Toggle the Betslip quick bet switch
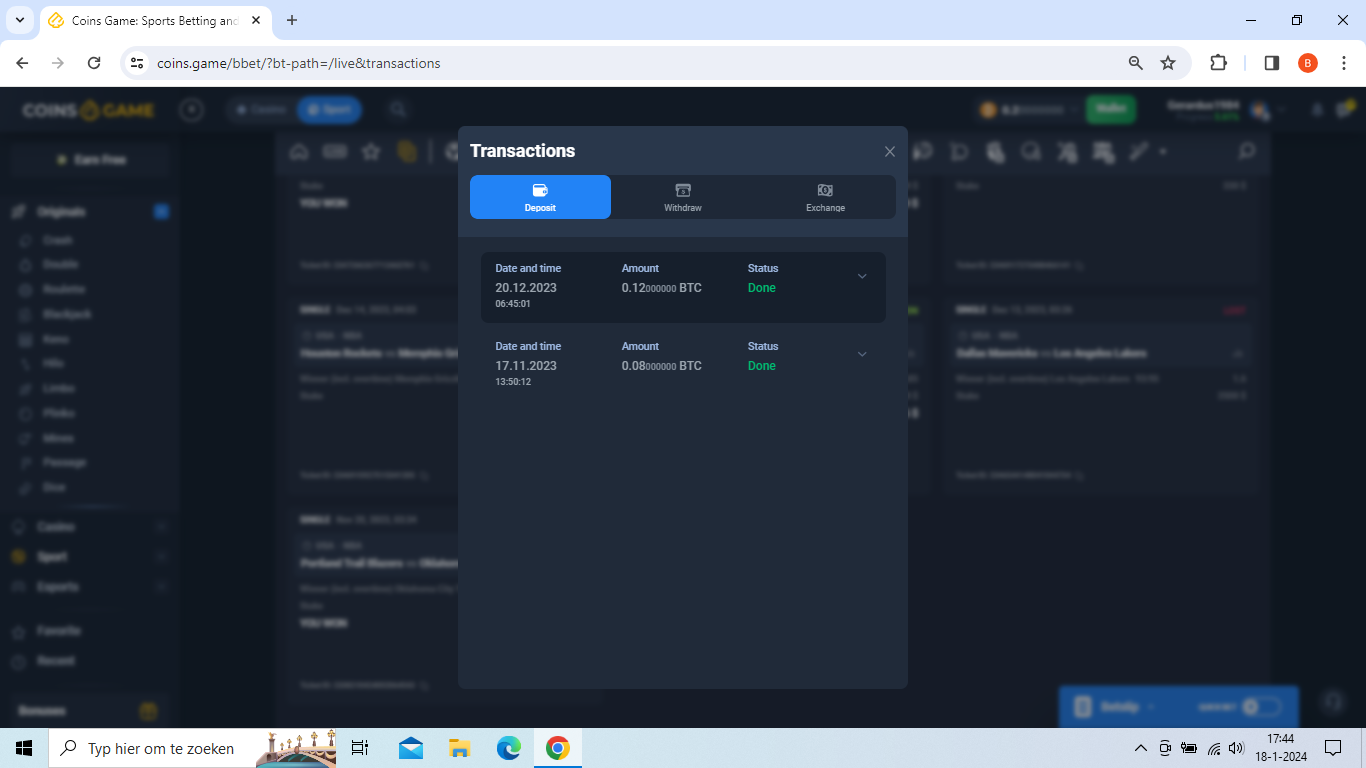The width and height of the screenshot is (1366, 768). (x=1261, y=707)
